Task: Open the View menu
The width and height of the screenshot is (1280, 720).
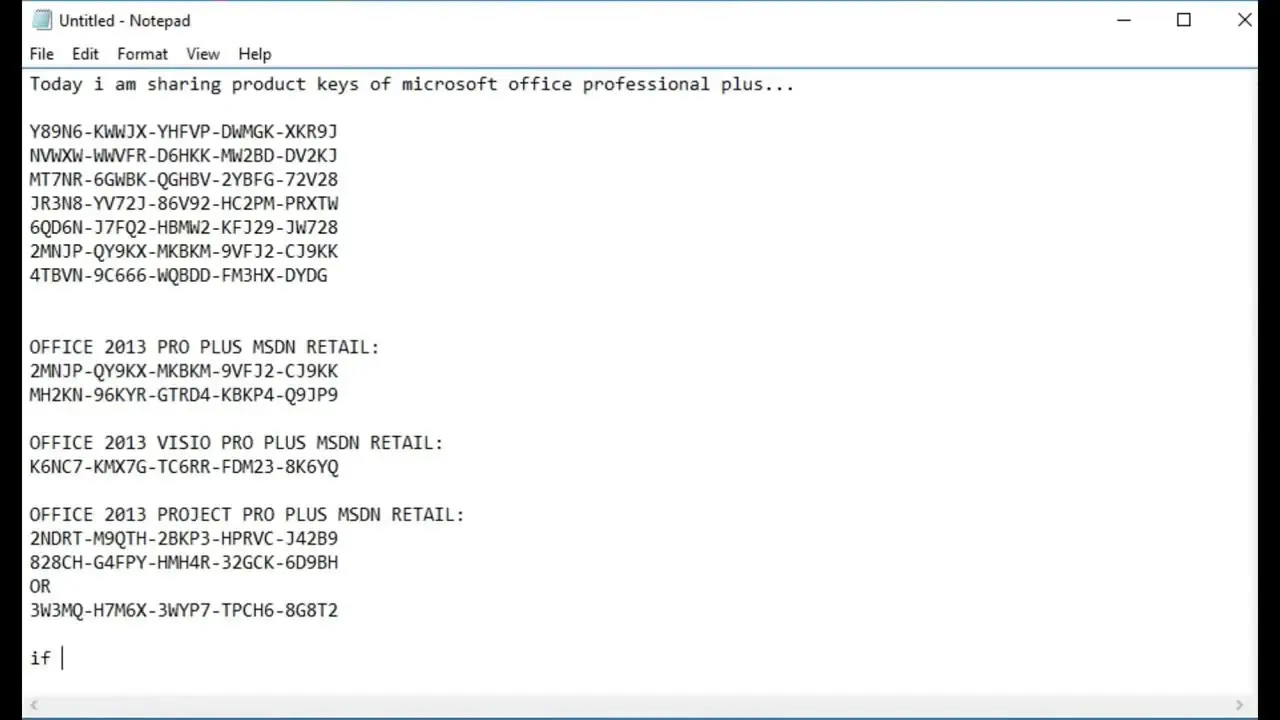Action: (x=203, y=54)
